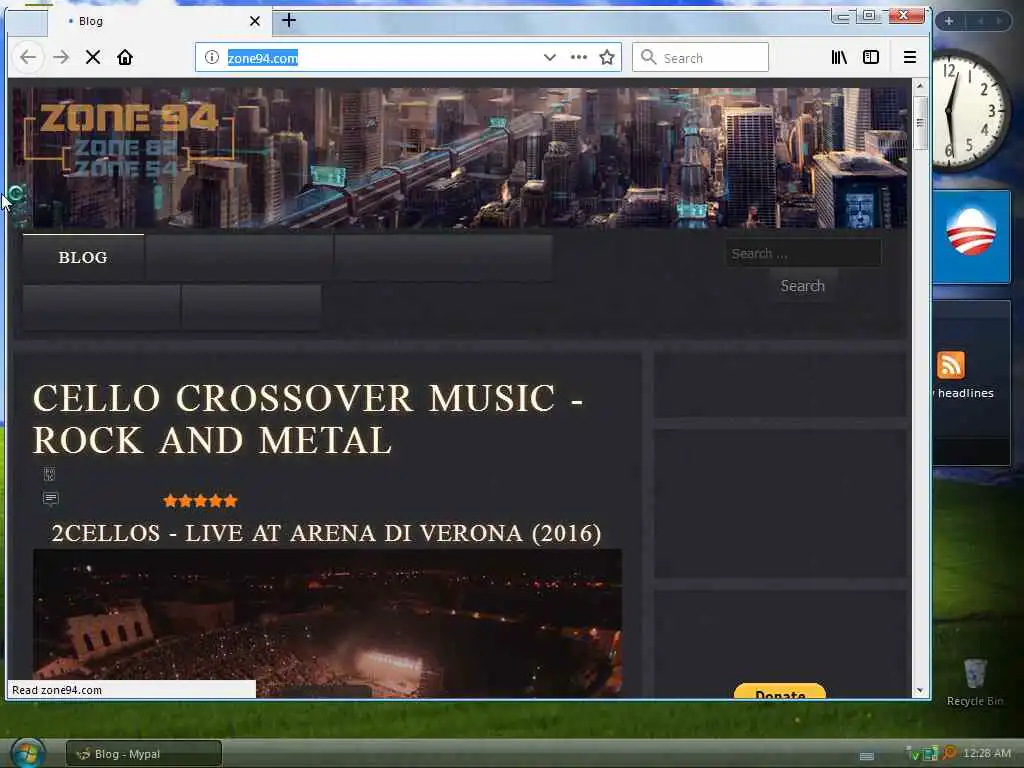Select the Blog browser tab
Screen dimensions: 1024x768
tap(160, 21)
